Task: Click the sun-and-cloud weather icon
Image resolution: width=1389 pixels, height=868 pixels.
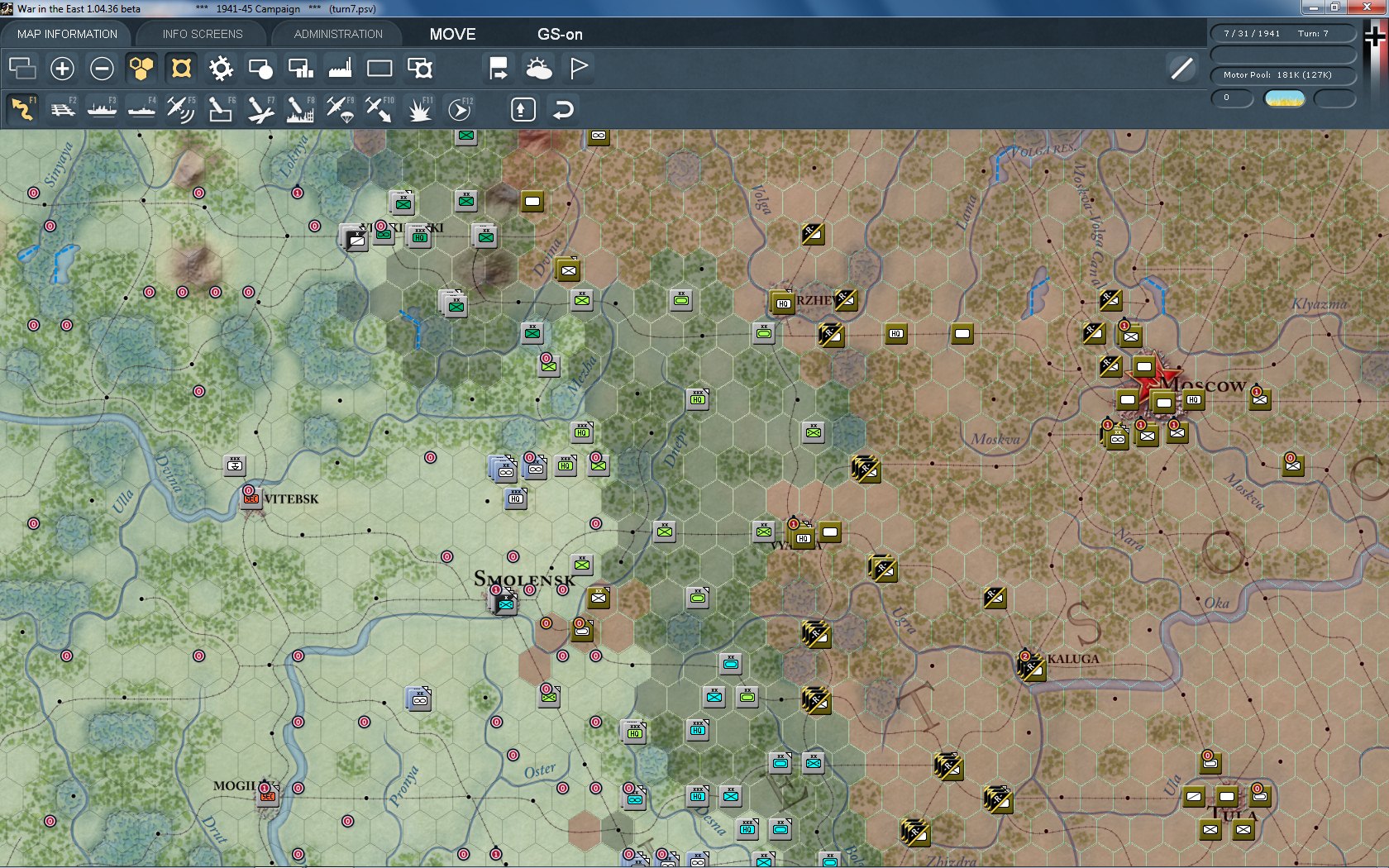Action: 538,68
